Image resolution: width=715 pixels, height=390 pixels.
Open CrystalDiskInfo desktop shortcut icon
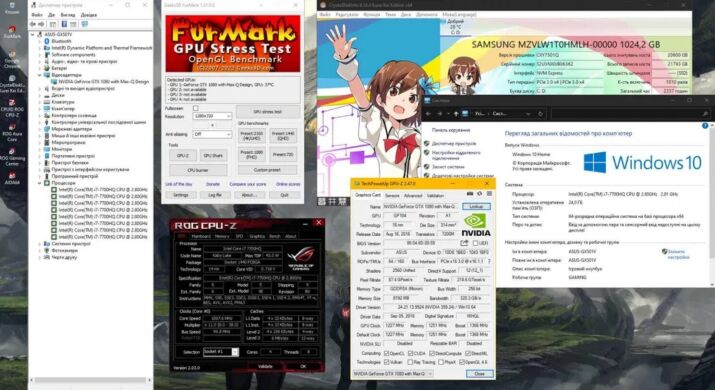click(x=12, y=83)
